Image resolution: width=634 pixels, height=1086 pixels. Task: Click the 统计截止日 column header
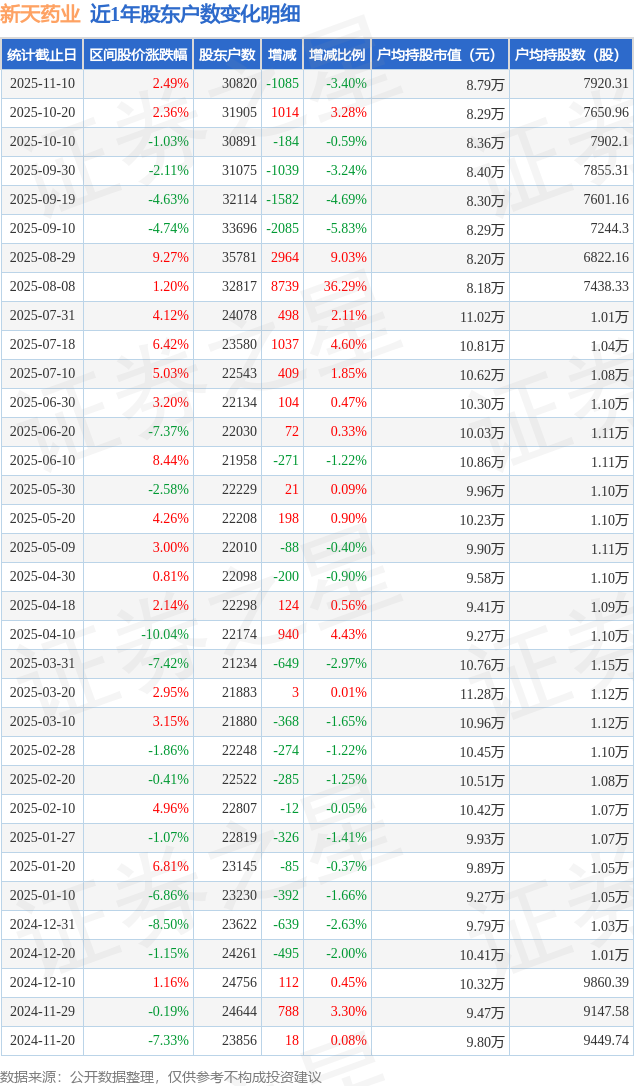point(41,55)
